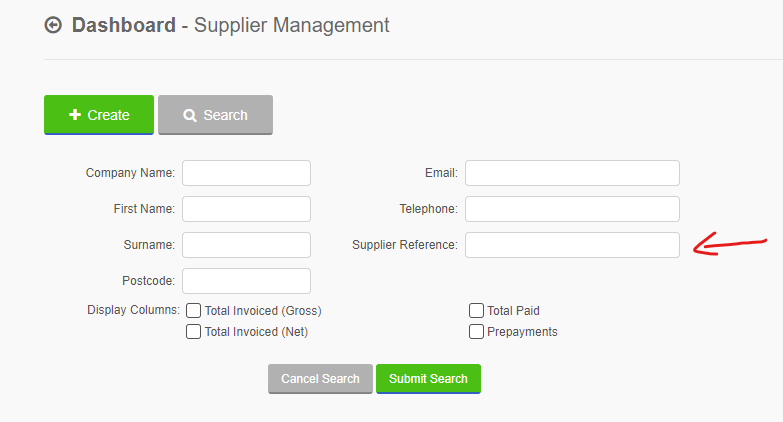Tick the Total Invoiced (Gross) checkbox

tap(193, 311)
